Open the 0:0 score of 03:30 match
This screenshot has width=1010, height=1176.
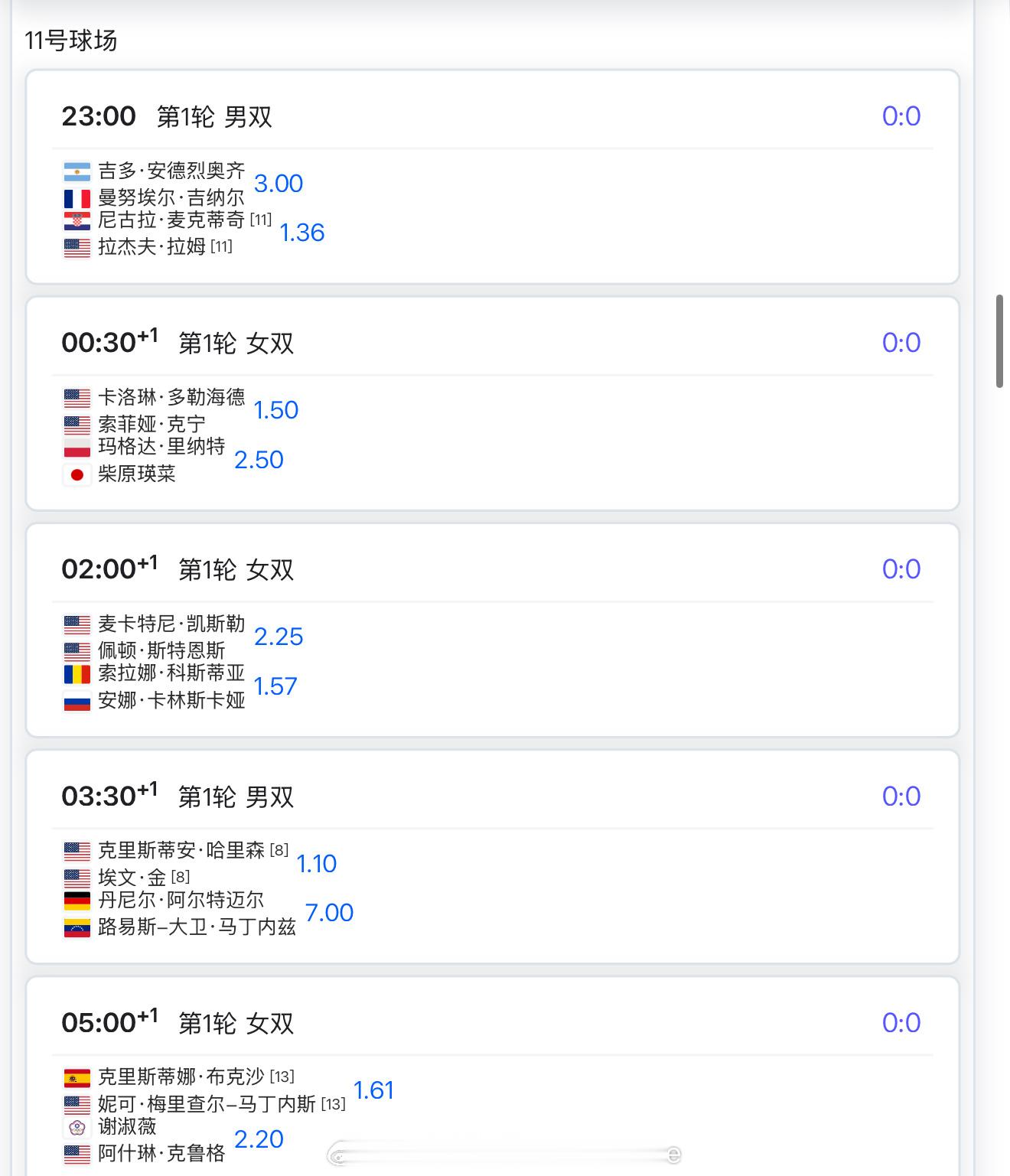point(901,796)
